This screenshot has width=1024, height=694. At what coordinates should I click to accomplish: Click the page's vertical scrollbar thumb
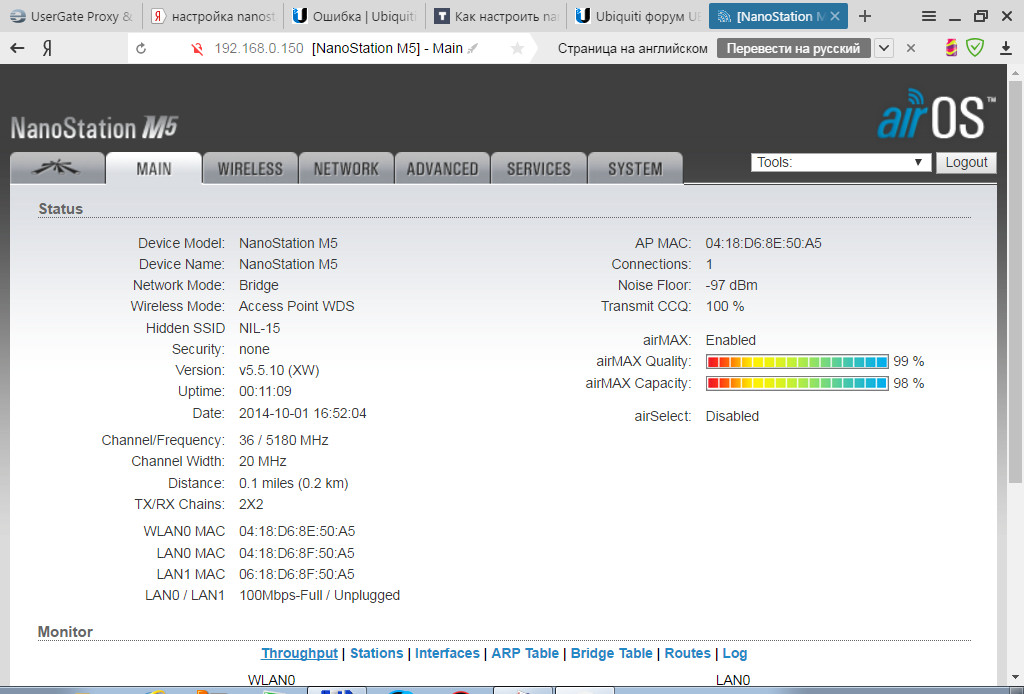click(x=1015, y=281)
